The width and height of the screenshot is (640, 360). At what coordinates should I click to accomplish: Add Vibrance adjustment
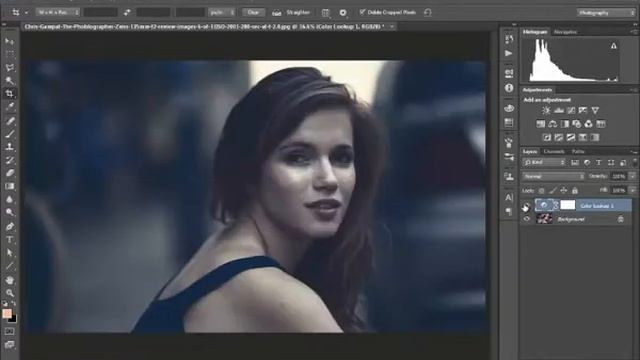pyautogui.click(x=595, y=110)
